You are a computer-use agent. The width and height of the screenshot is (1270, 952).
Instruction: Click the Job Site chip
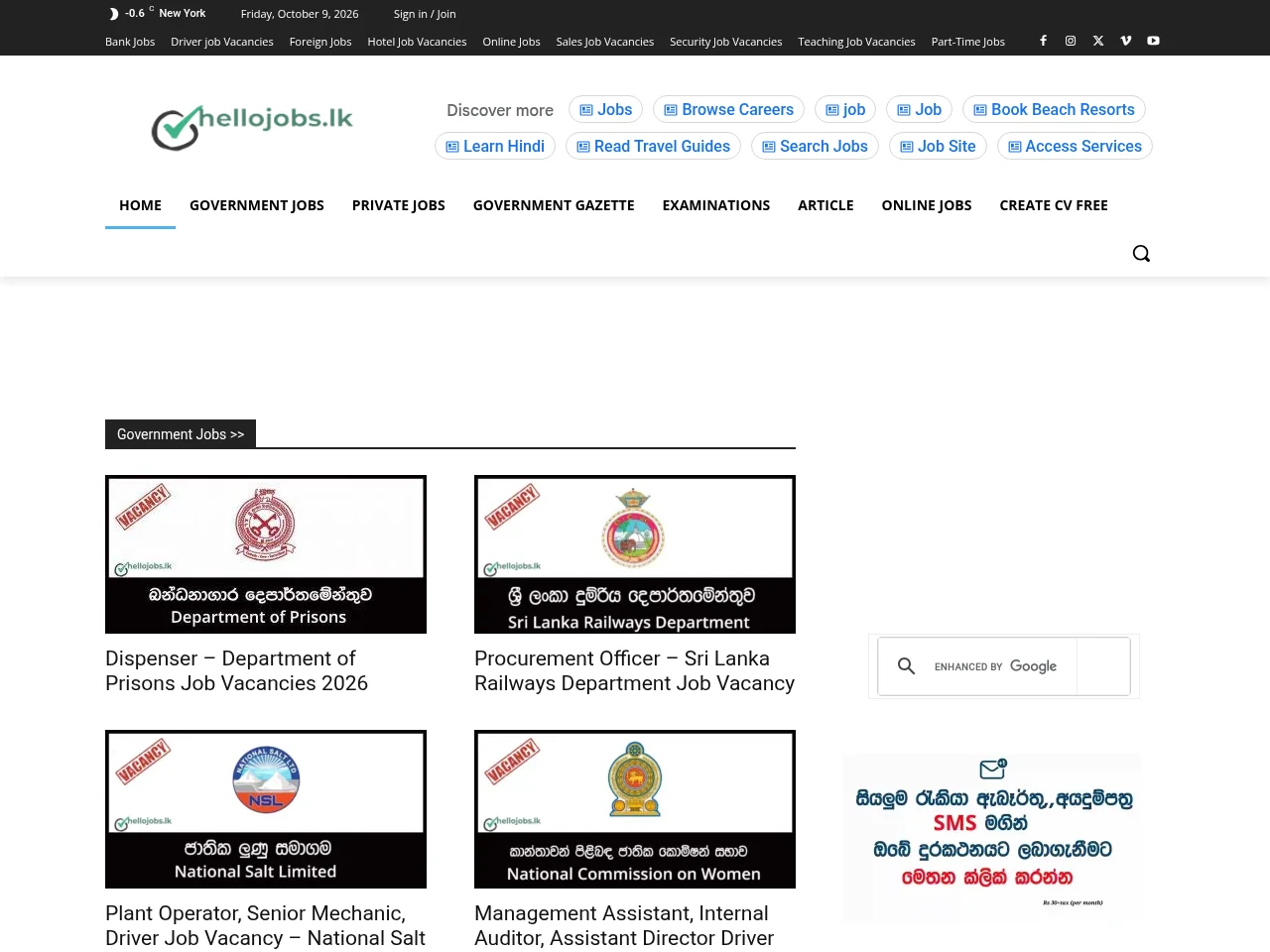pyautogui.click(x=938, y=146)
